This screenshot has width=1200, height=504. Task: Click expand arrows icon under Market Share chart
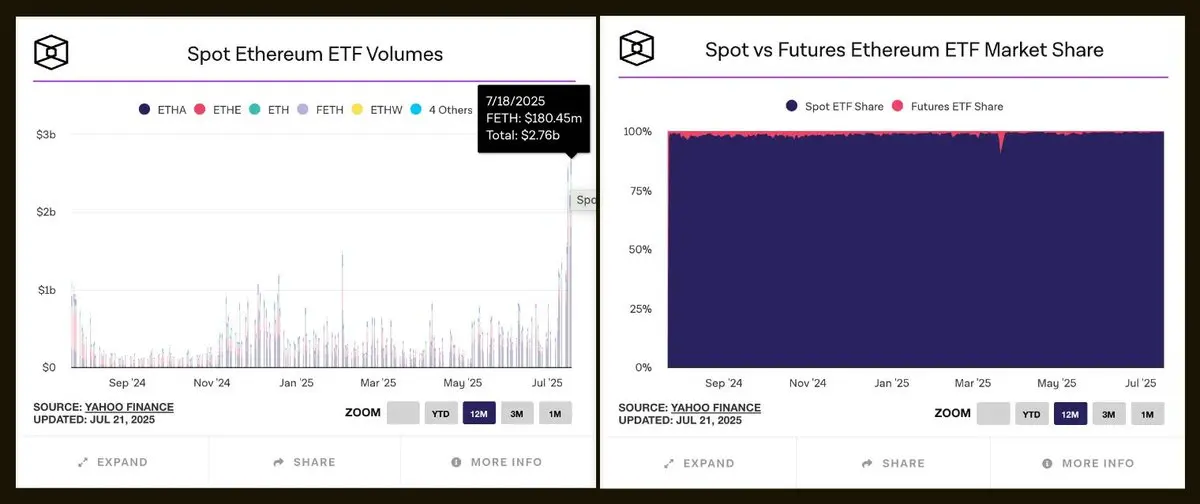[x=670, y=463]
